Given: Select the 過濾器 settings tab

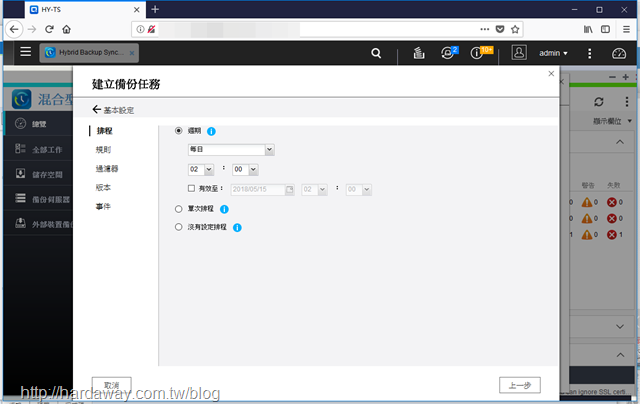Looking at the screenshot, I should (x=107, y=169).
